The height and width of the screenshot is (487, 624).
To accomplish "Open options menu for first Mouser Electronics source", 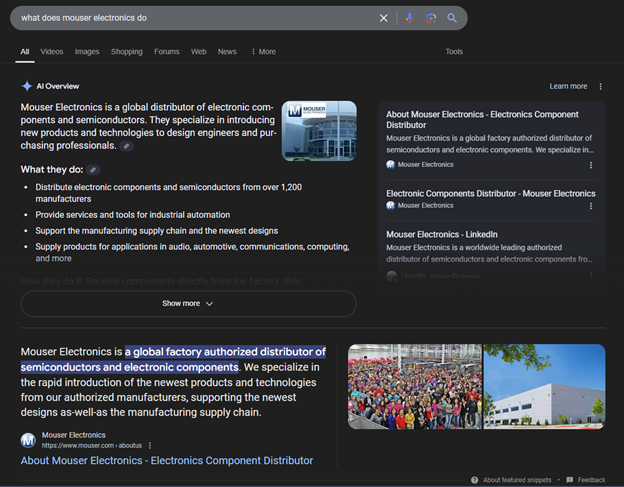I will tap(590, 165).
